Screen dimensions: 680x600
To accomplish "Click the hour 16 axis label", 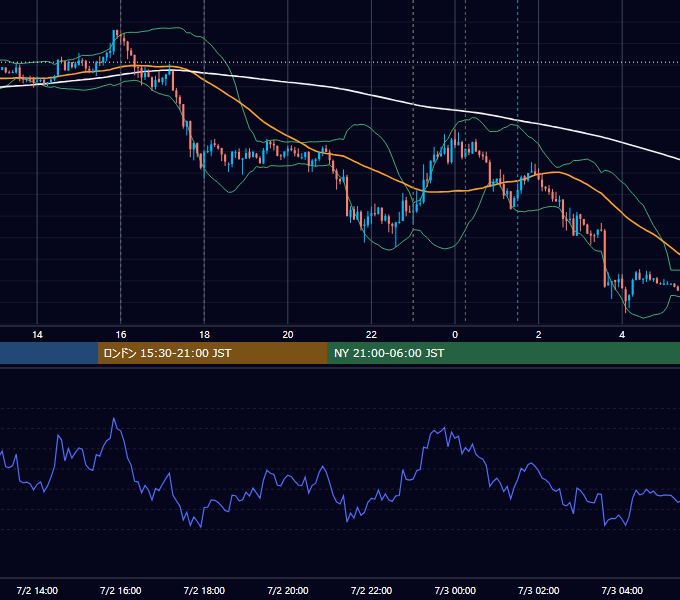I will pyautogui.click(x=121, y=334).
